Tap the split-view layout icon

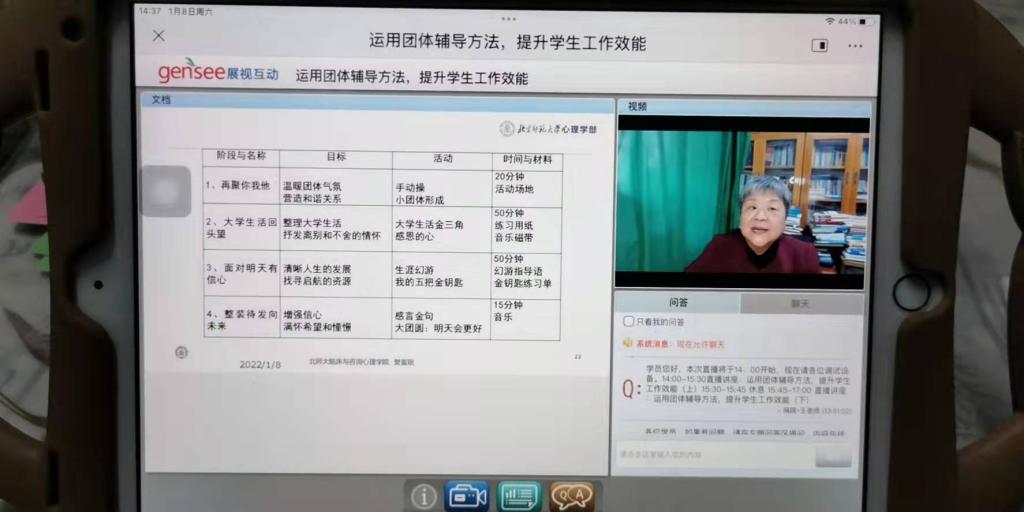click(819, 45)
